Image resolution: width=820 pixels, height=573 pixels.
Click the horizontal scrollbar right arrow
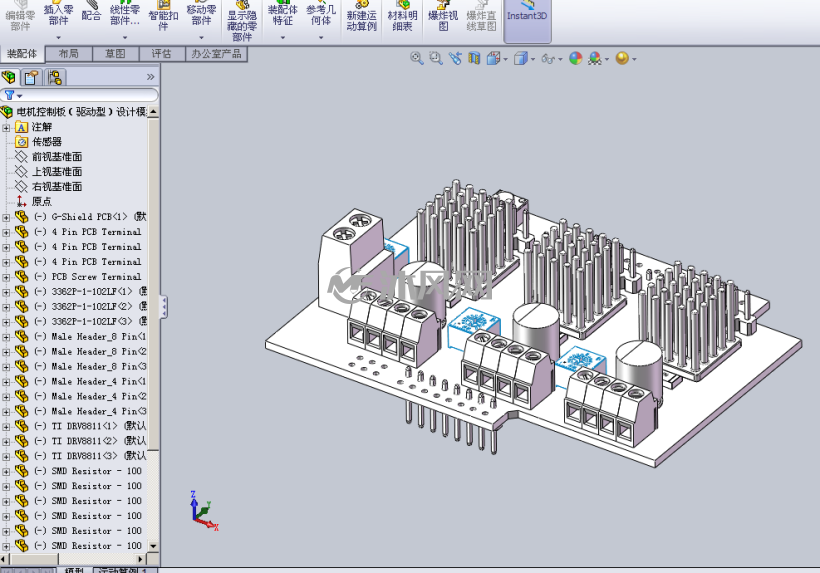click(x=140, y=559)
